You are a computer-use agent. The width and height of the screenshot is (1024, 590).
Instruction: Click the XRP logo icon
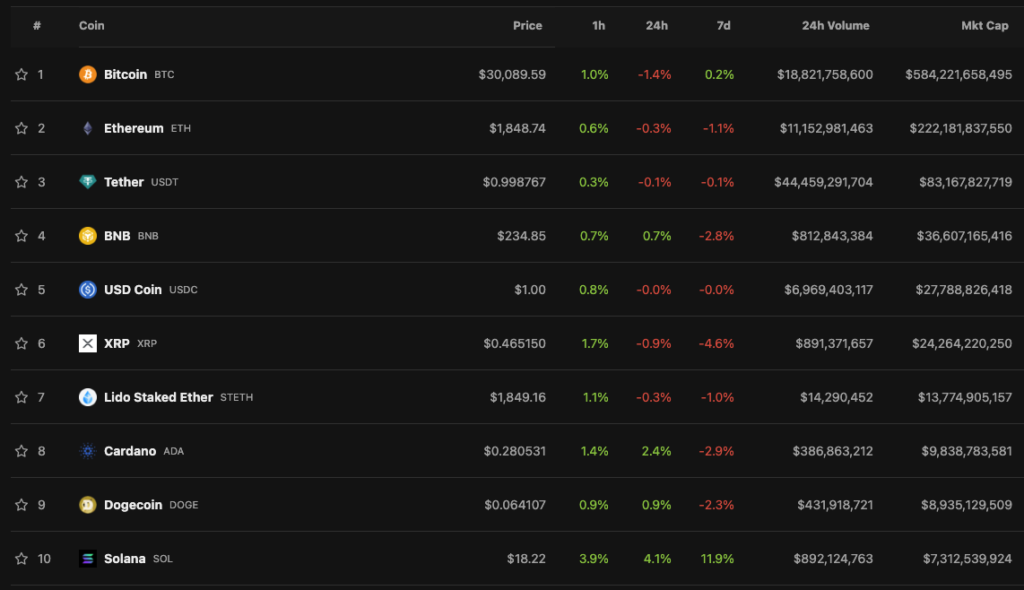pyautogui.click(x=88, y=344)
